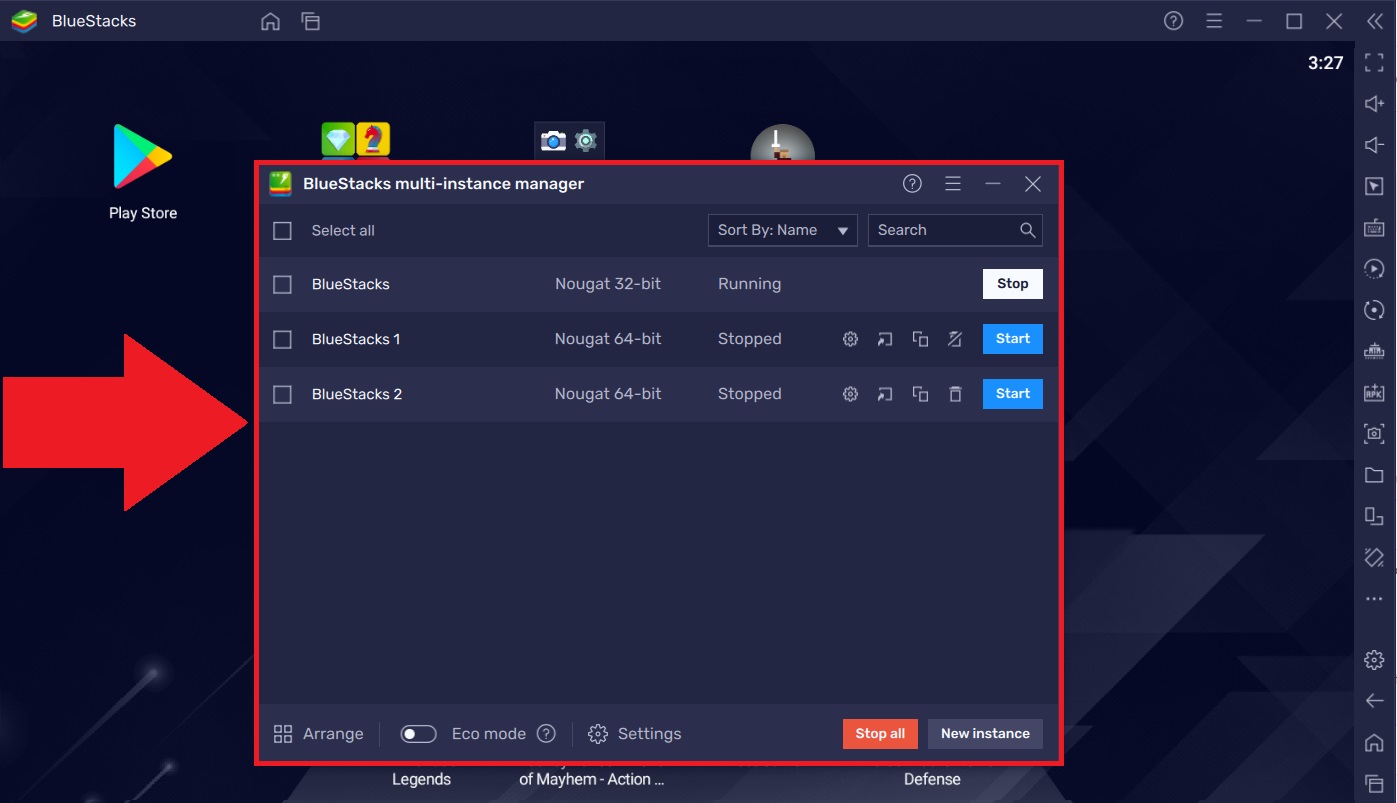Delete the BlueStacks 2 instance

(955, 394)
